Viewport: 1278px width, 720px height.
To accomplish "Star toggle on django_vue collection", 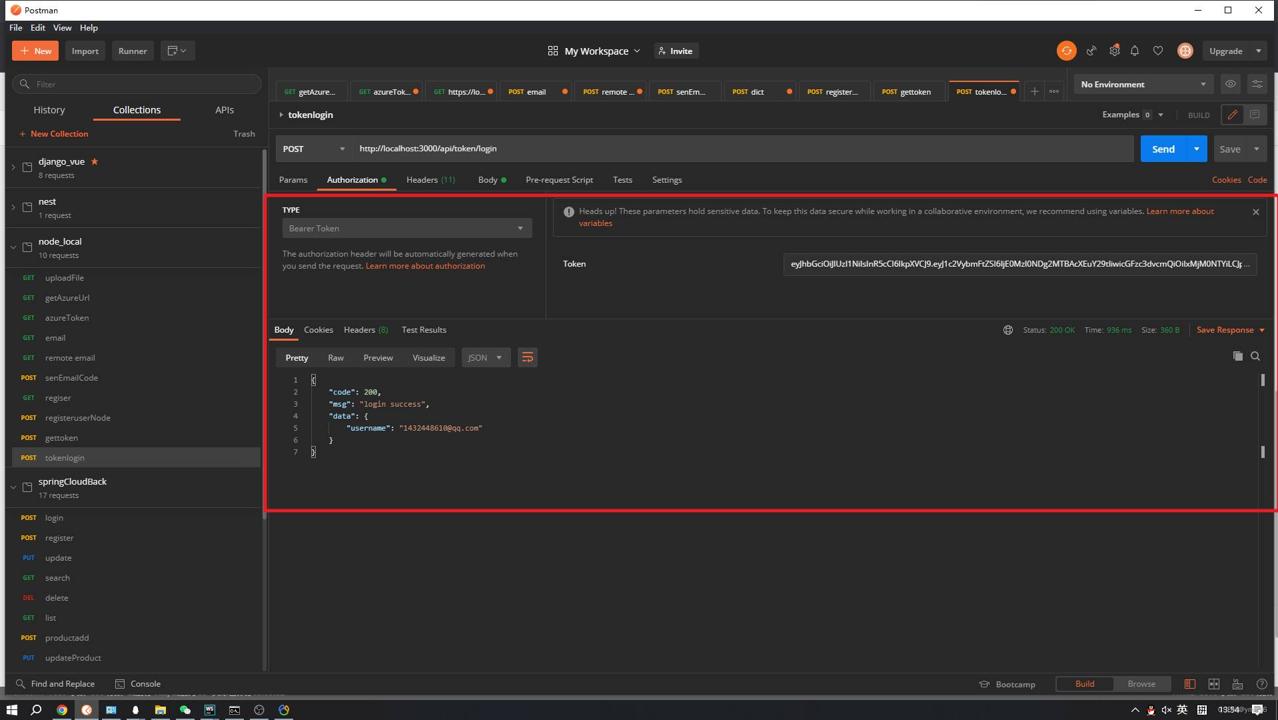I will [x=94, y=161].
